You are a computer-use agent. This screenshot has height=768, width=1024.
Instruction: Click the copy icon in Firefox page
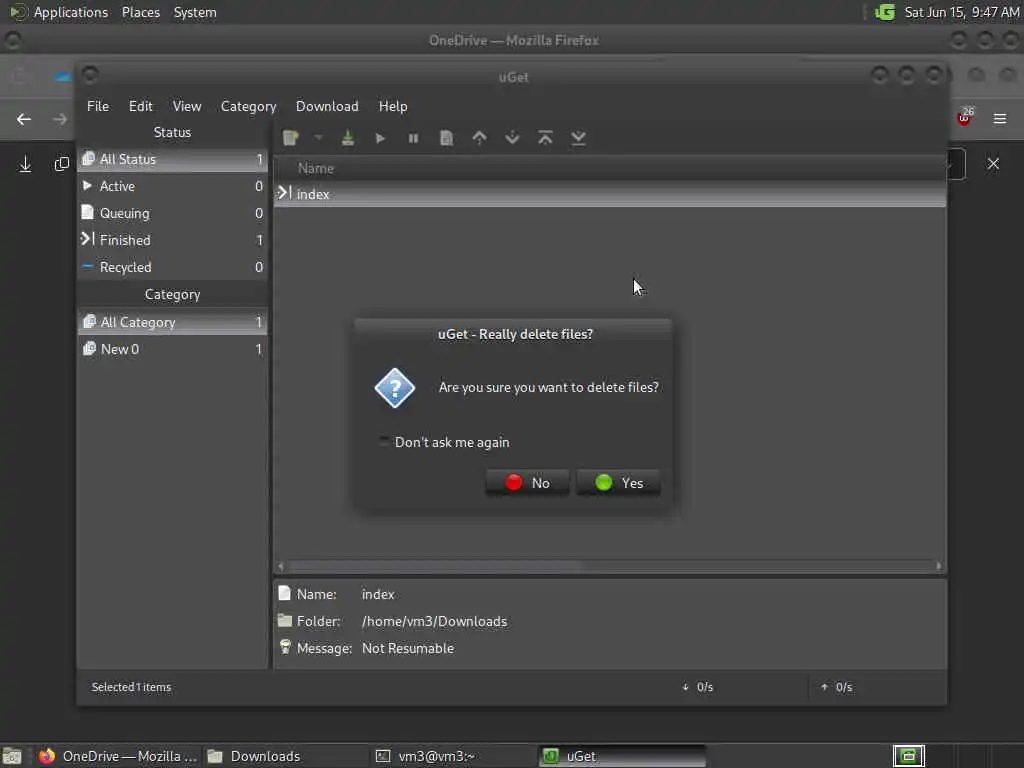pyautogui.click(x=61, y=163)
